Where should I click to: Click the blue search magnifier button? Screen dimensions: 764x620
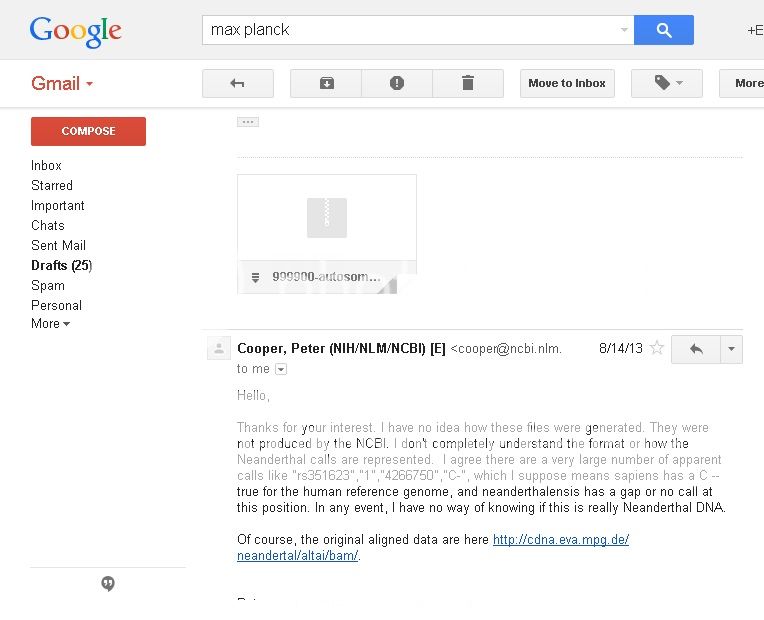[664, 30]
